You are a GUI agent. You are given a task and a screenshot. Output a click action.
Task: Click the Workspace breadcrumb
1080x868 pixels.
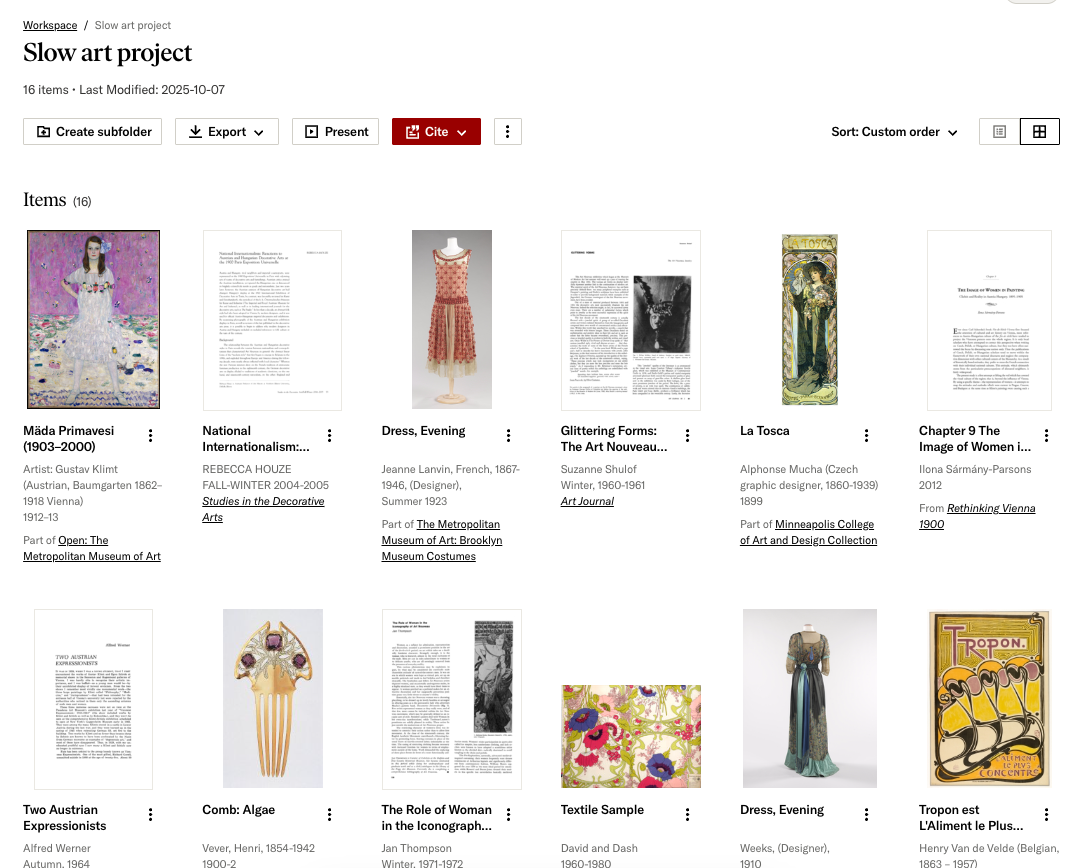[x=49, y=25]
